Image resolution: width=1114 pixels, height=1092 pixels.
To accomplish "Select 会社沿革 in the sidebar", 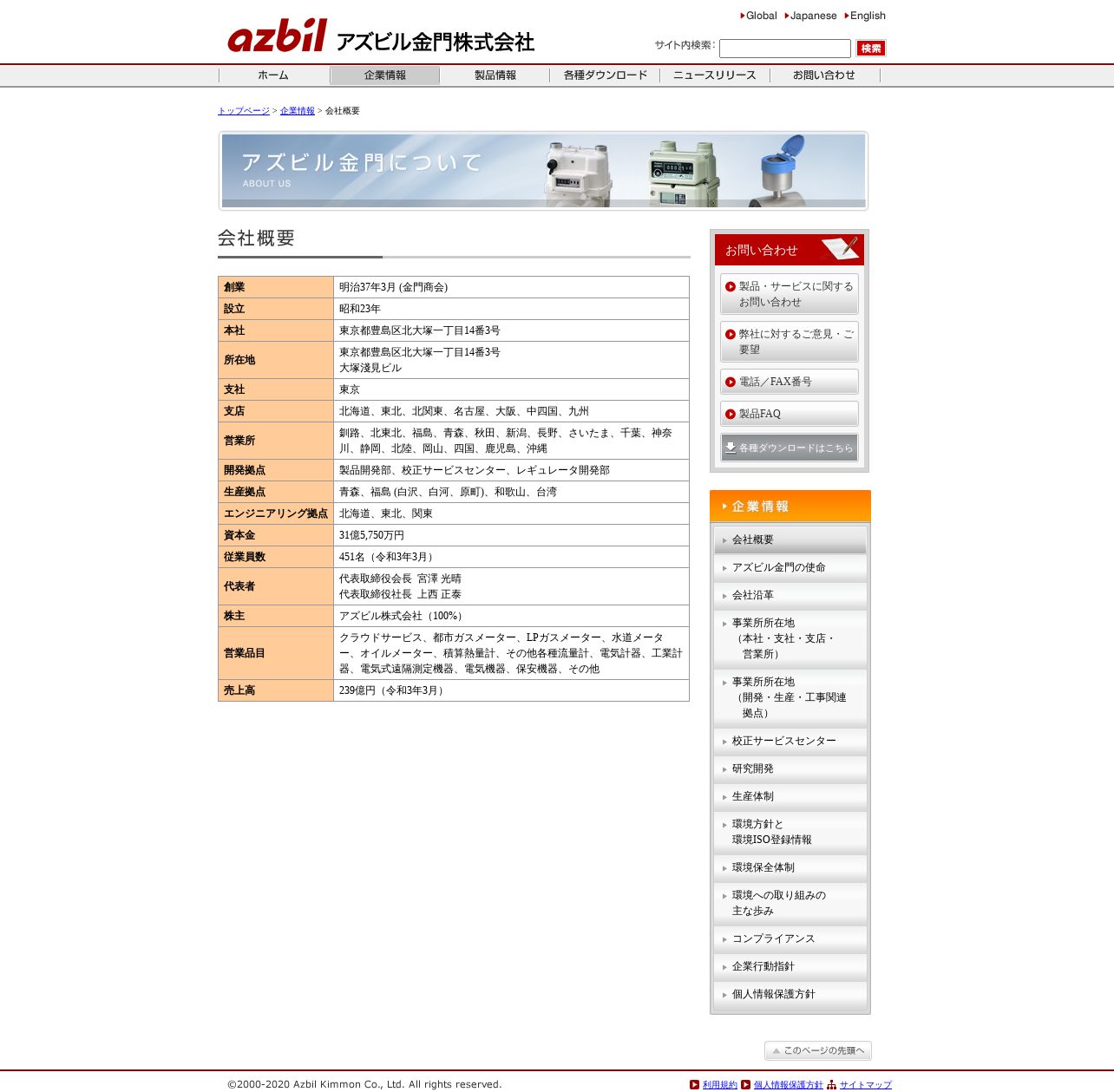I will point(790,595).
